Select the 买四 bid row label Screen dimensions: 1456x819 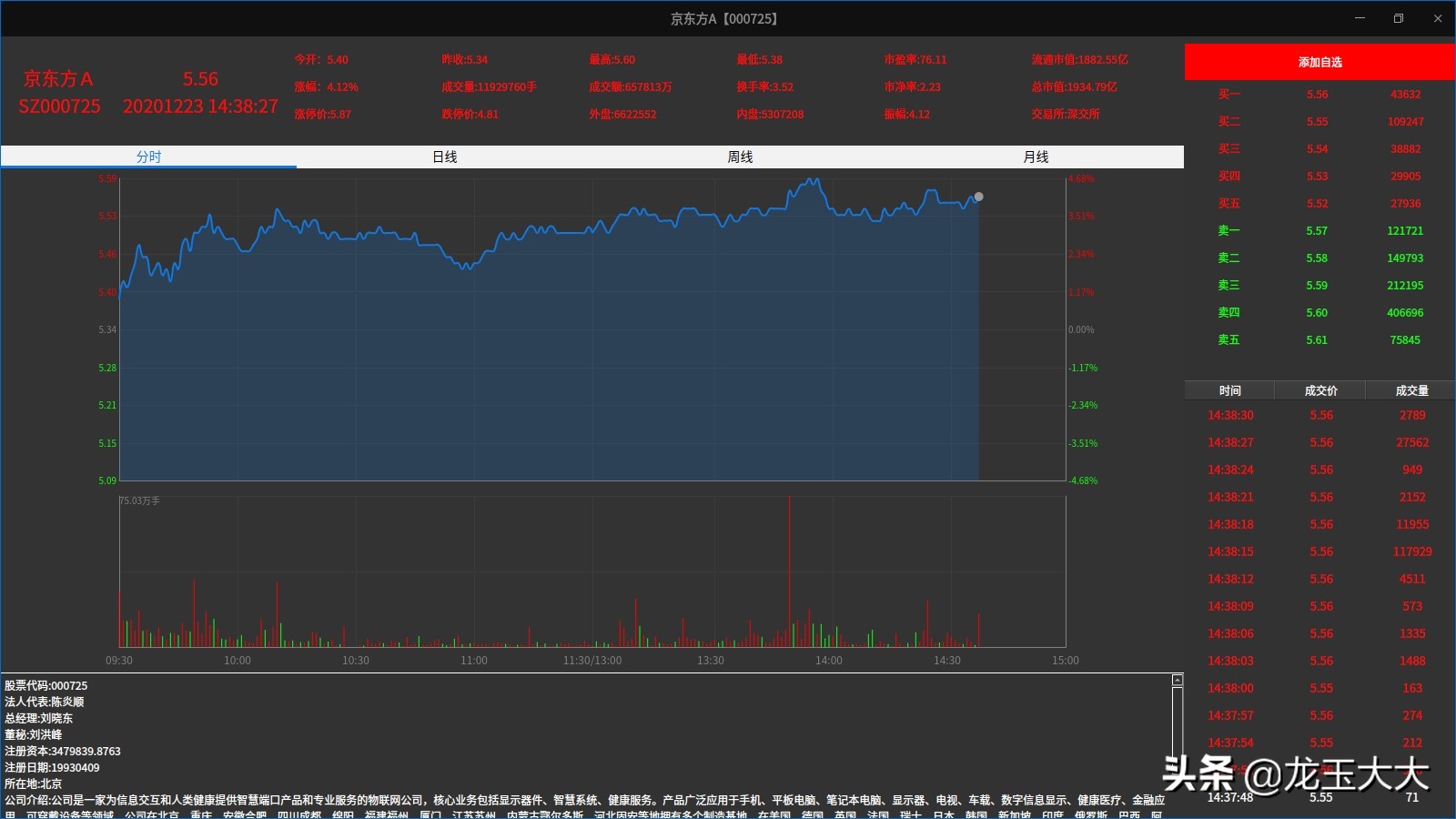click(1228, 176)
